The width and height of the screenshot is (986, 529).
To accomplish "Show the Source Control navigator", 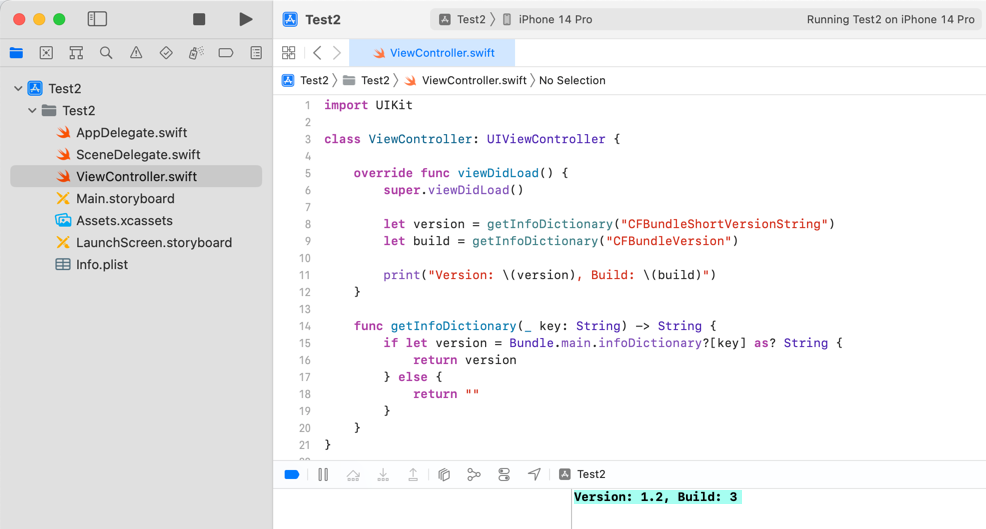I will click(46, 53).
